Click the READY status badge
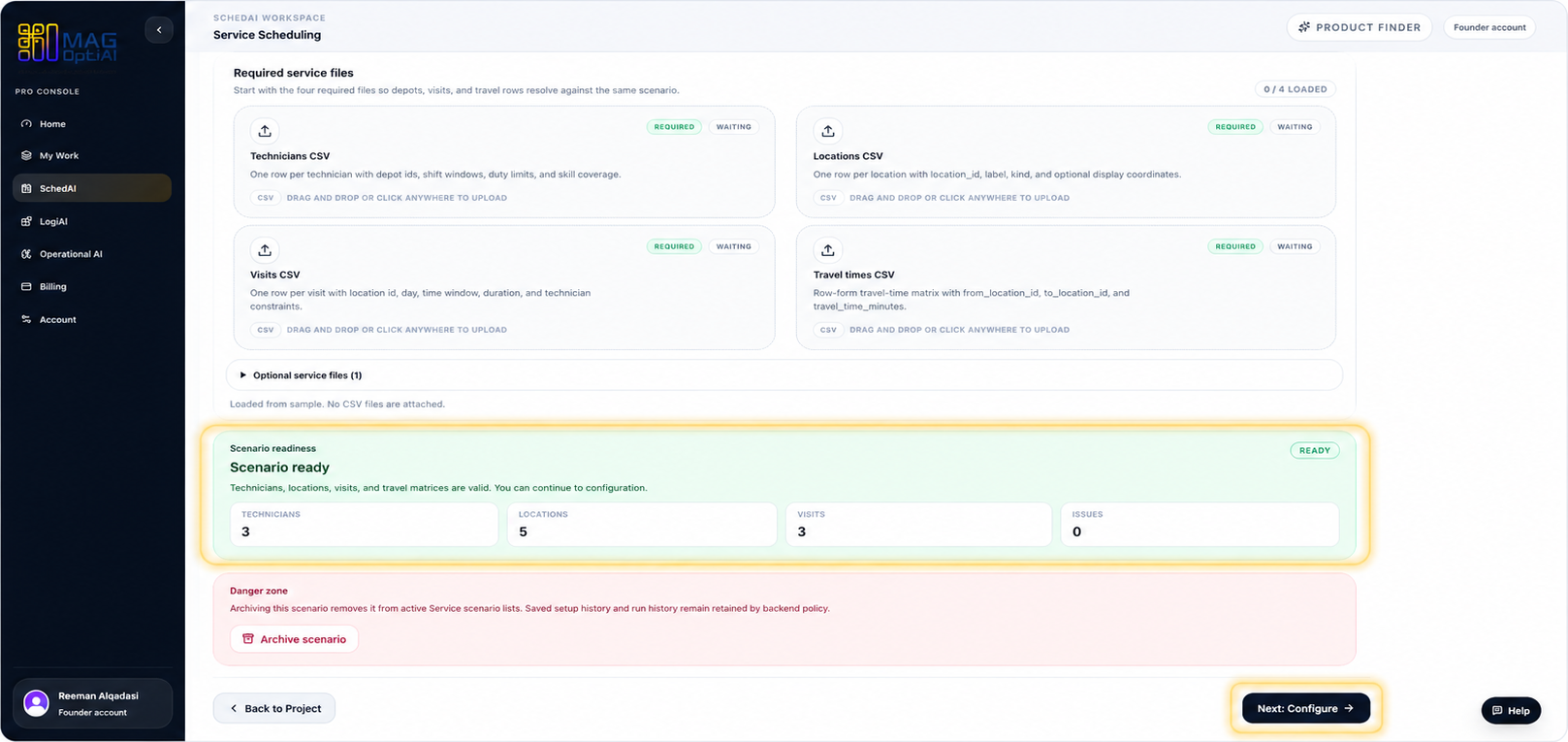This screenshot has width=1568, height=742. click(x=1314, y=450)
